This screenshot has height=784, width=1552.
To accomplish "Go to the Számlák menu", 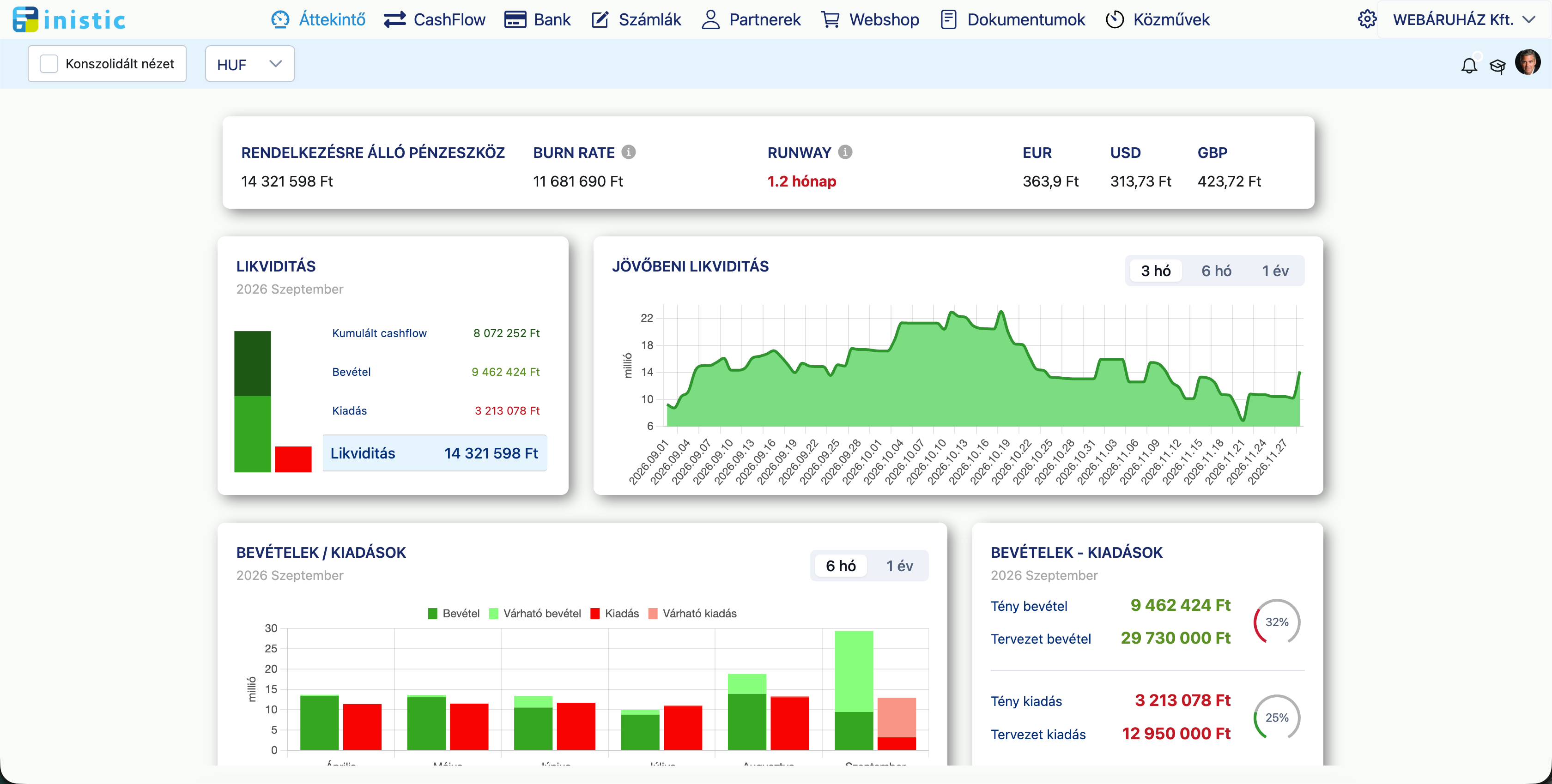I will [636, 20].
